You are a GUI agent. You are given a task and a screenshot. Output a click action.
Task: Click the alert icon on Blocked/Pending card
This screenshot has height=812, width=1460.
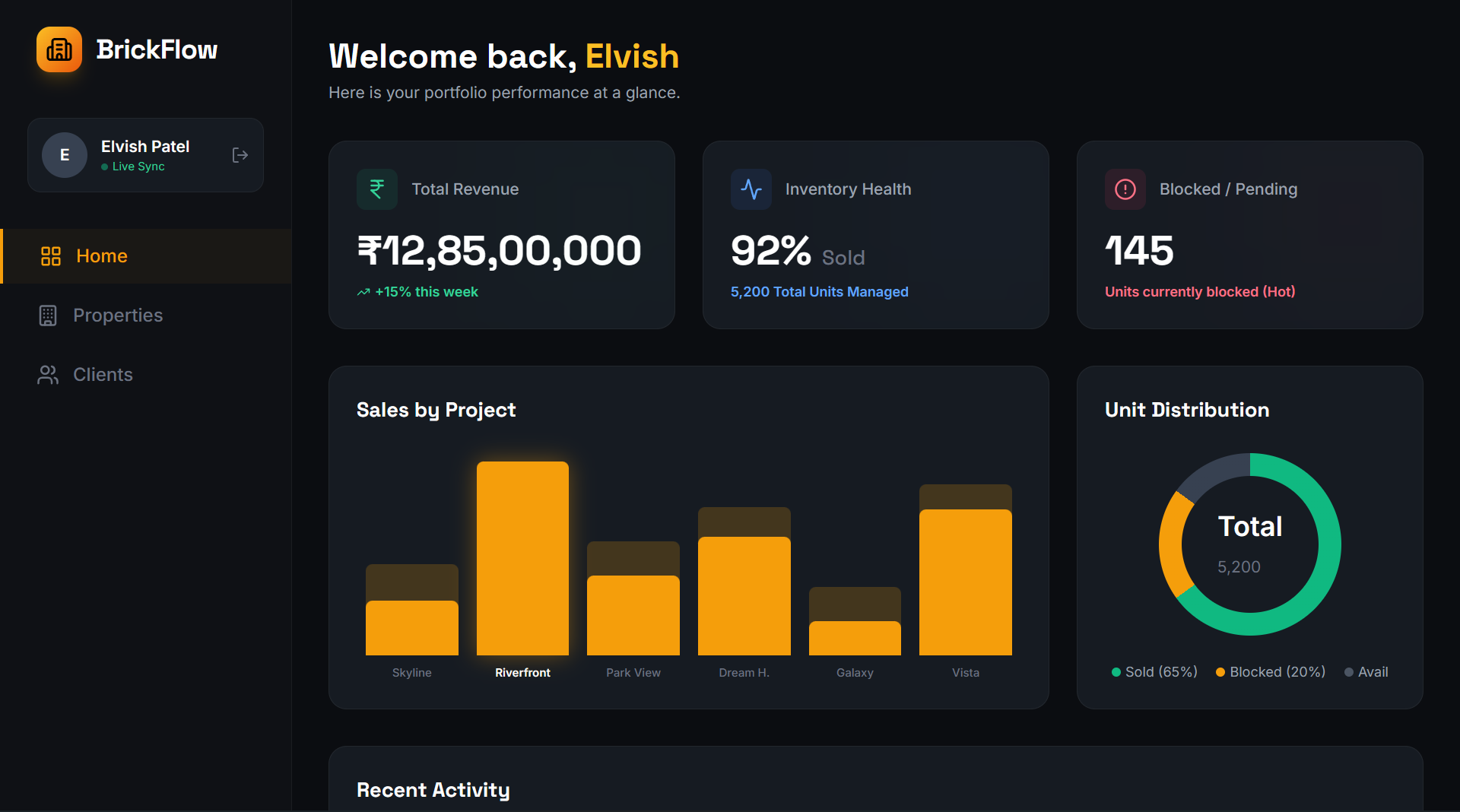[1125, 189]
